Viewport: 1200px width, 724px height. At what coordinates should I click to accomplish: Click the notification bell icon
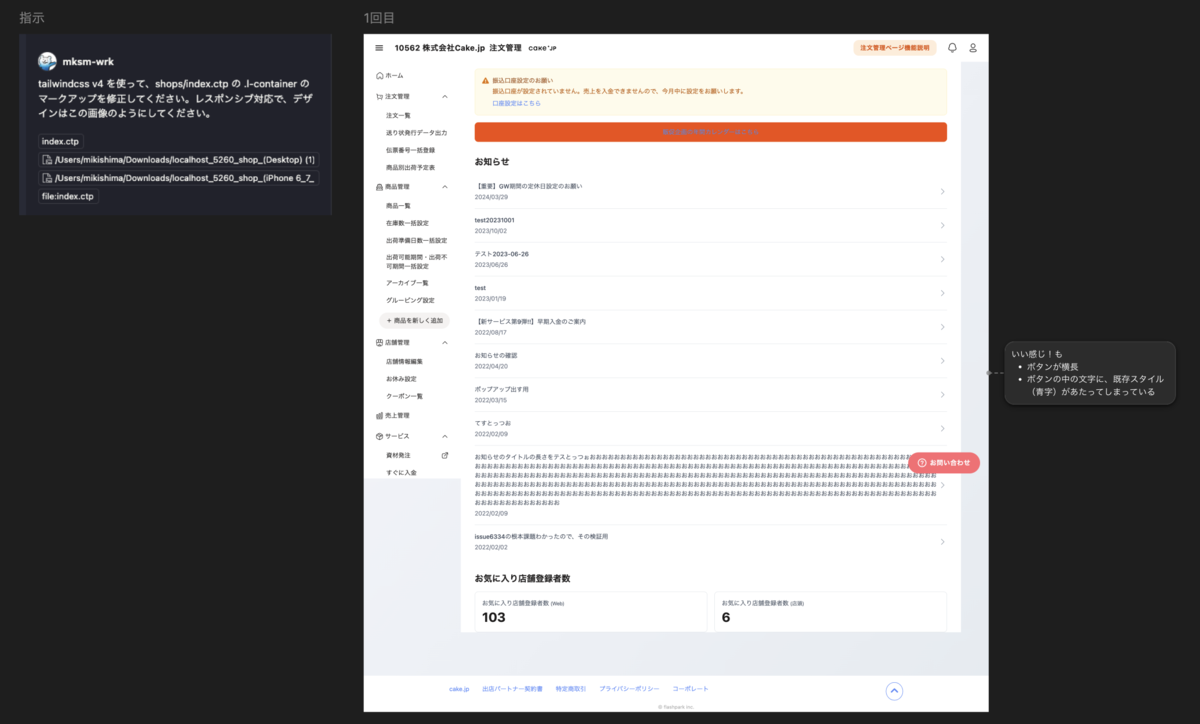point(952,48)
